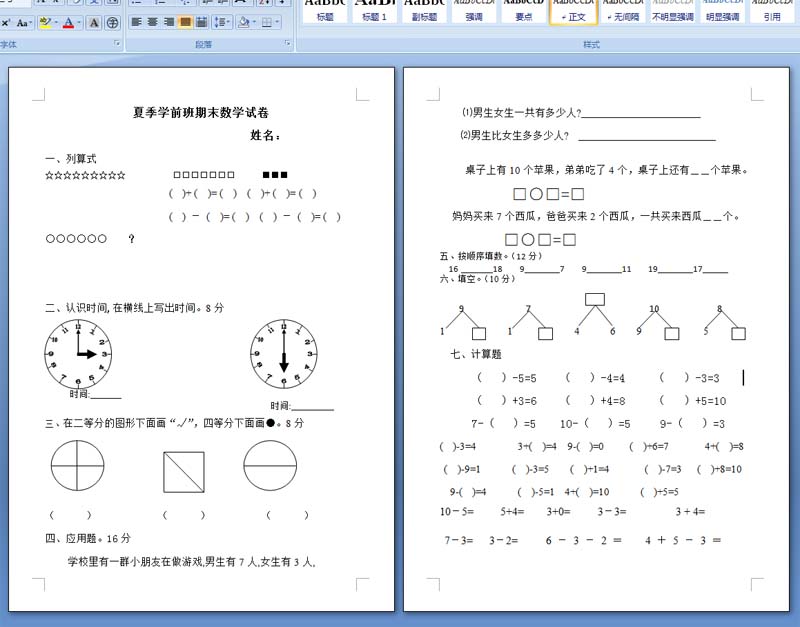Click the heading 七、计算题

476,354
